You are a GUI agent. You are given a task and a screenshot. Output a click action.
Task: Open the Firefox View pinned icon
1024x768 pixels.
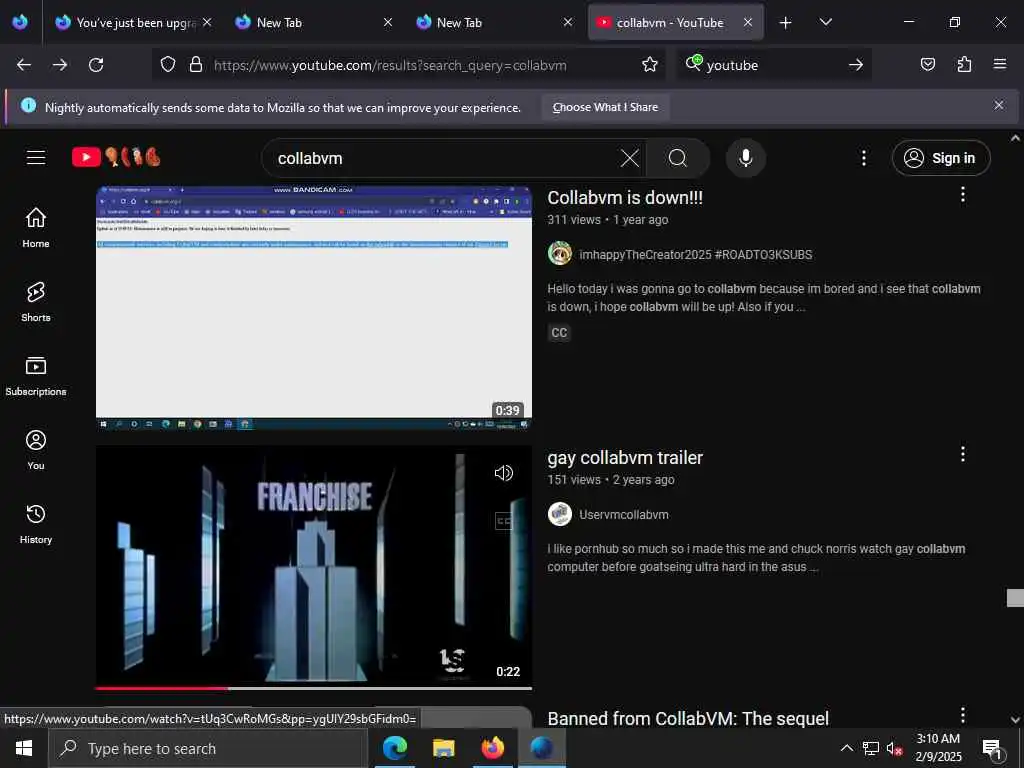tap(20, 22)
